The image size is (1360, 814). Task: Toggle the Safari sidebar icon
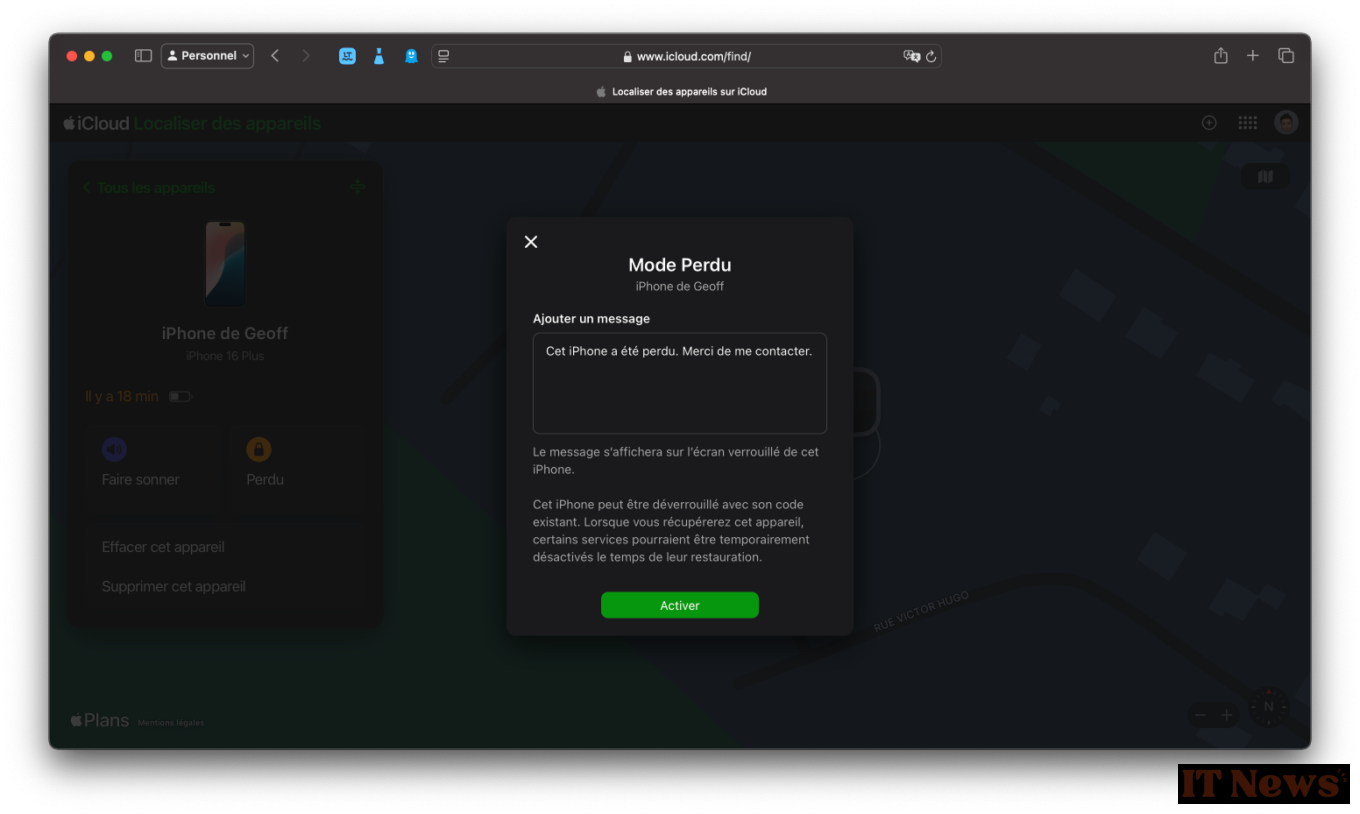click(x=143, y=56)
